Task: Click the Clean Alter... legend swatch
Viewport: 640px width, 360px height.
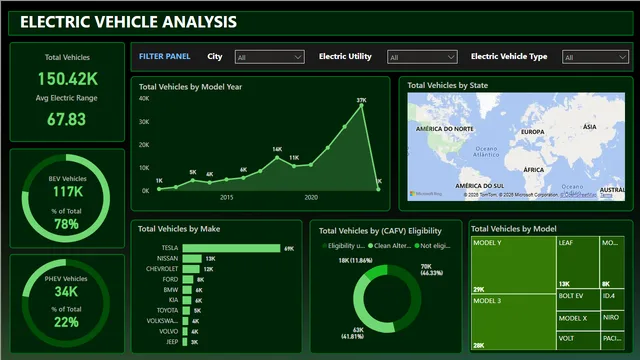Action: click(x=371, y=246)
